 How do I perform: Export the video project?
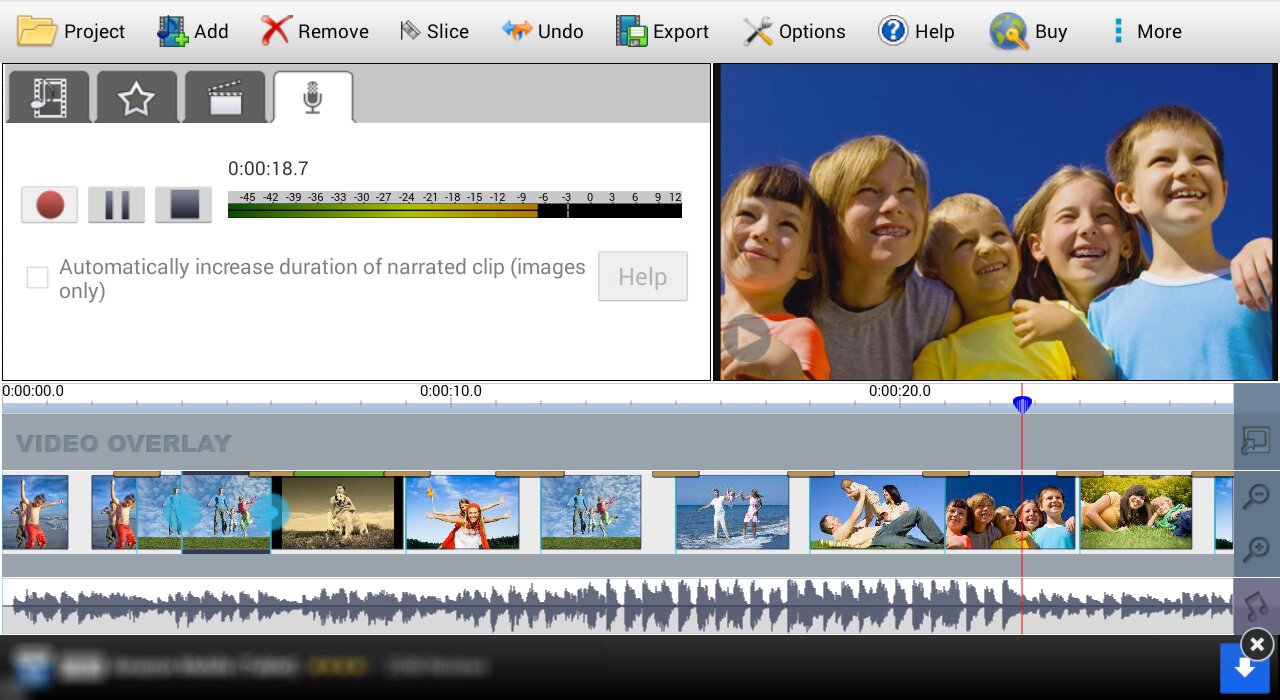click(x=662, y=31)
